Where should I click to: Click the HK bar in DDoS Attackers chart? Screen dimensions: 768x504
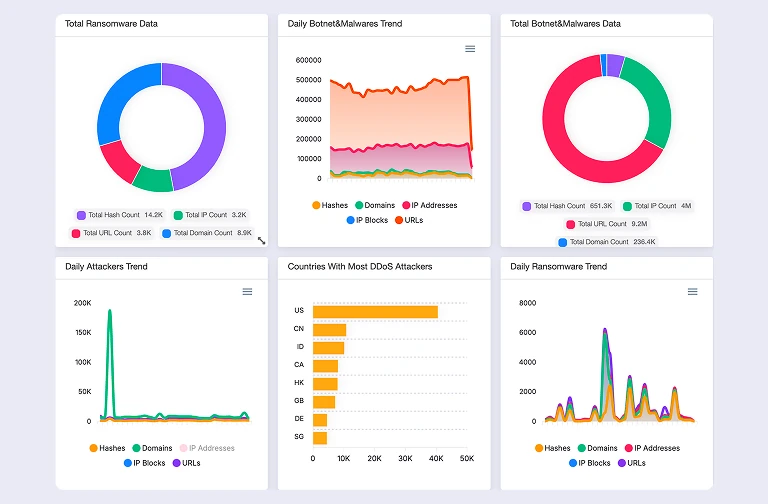(325, 384)
